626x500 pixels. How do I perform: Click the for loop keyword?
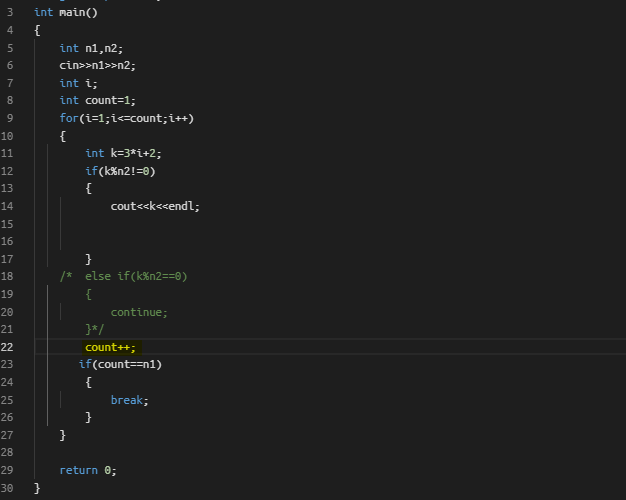click(x=69, y=118)
